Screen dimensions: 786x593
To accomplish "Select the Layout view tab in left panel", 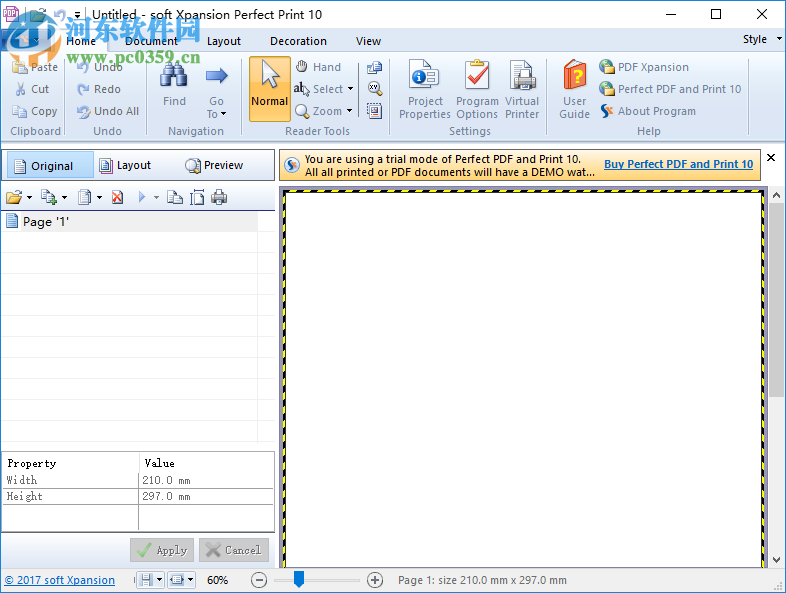I will coord(125,165).
